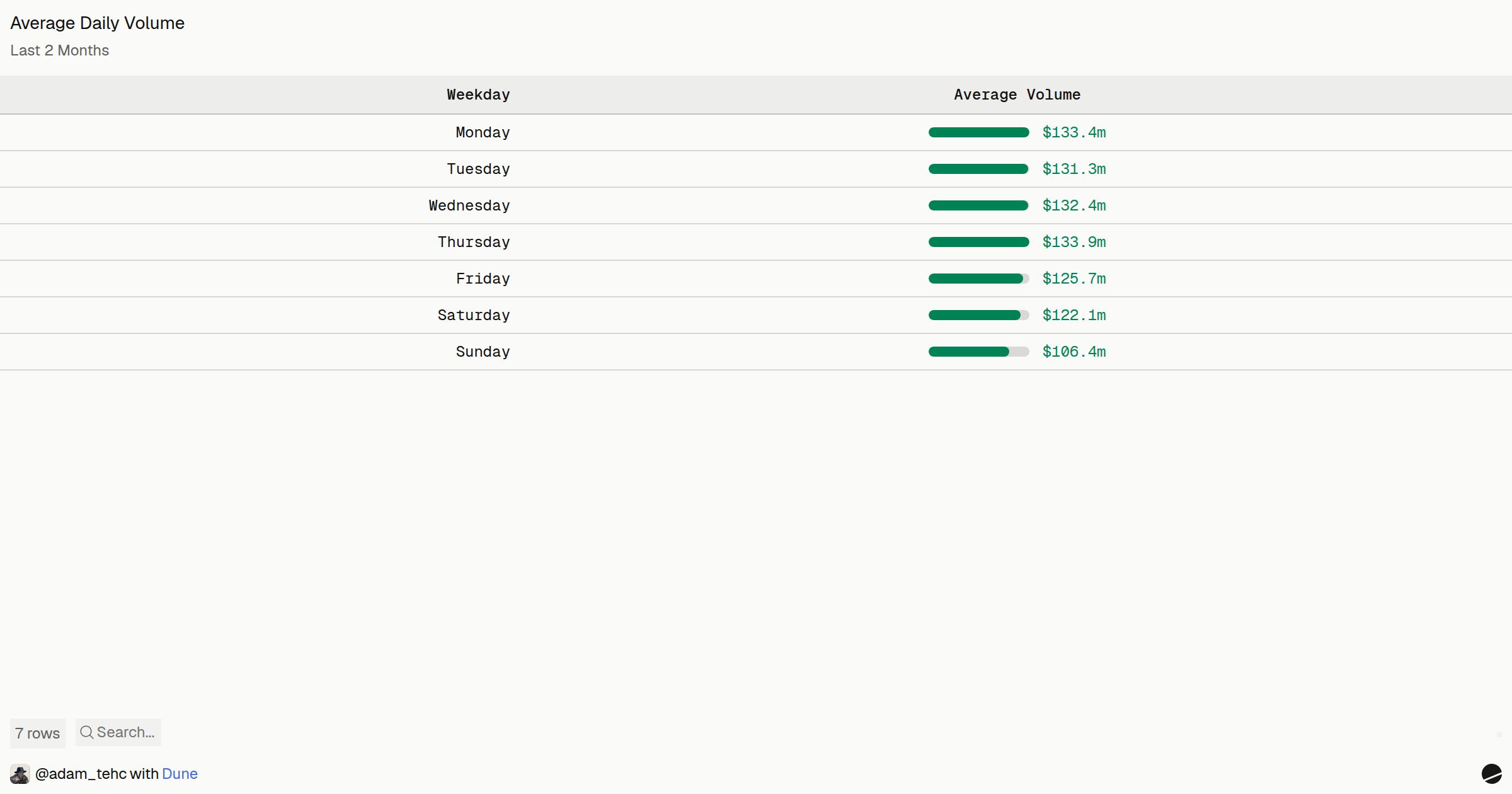Click the $133.4m value
The width and height of the screenshot is (1512, 794).
coord(1074,132)
